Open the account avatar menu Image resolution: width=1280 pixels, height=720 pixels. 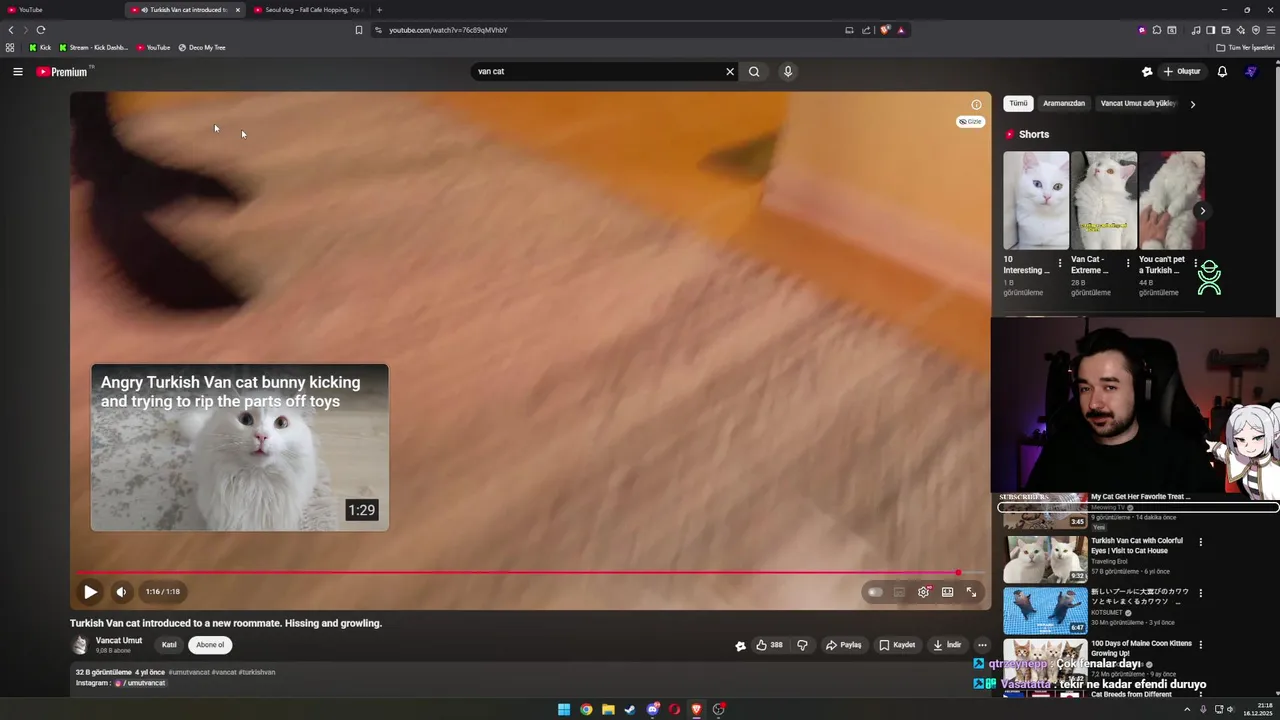click(1251, 72)
